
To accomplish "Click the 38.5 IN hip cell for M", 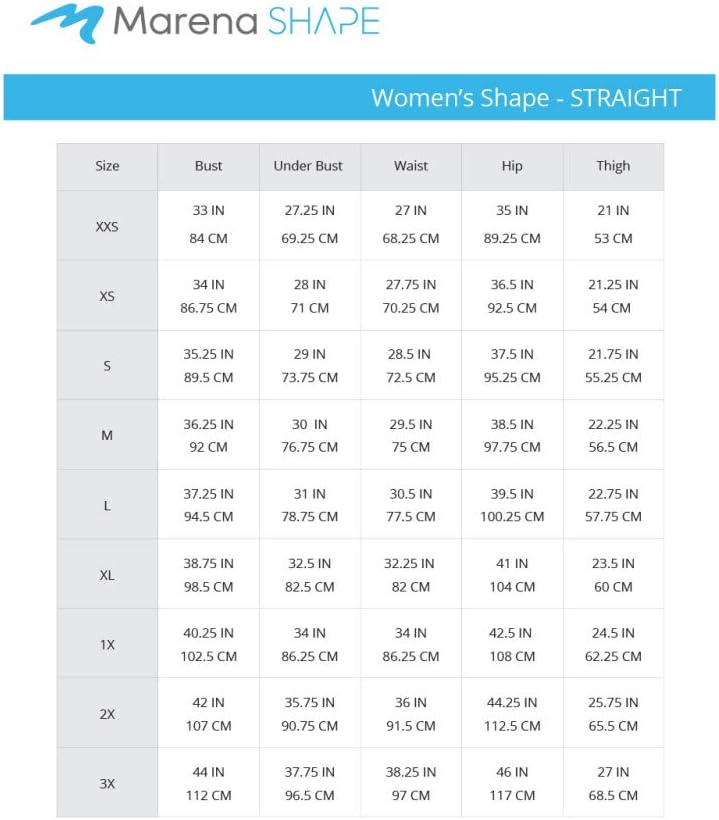I will click(x=512, y=424).
